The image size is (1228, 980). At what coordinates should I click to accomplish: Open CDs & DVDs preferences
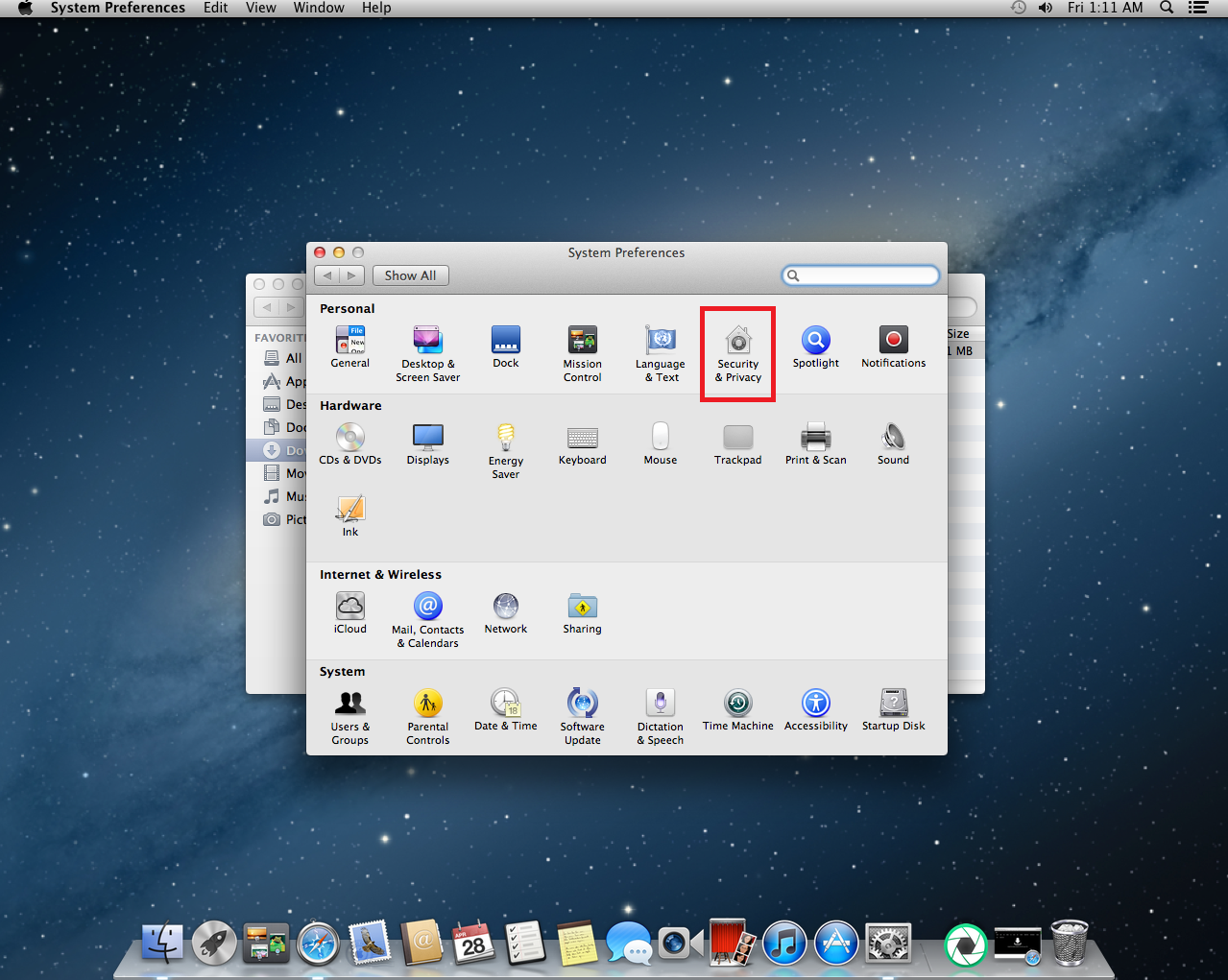(350, 443)
